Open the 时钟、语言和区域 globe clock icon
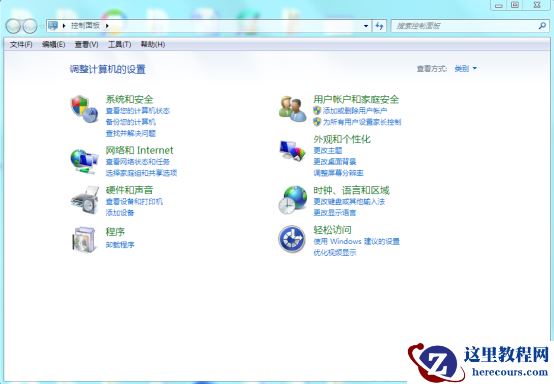The image size is (554, 384). [292, 200]
